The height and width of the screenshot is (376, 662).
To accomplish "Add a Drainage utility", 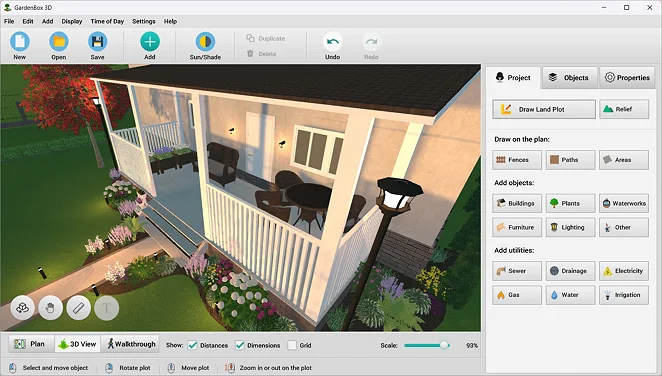I will pos(570,271).
